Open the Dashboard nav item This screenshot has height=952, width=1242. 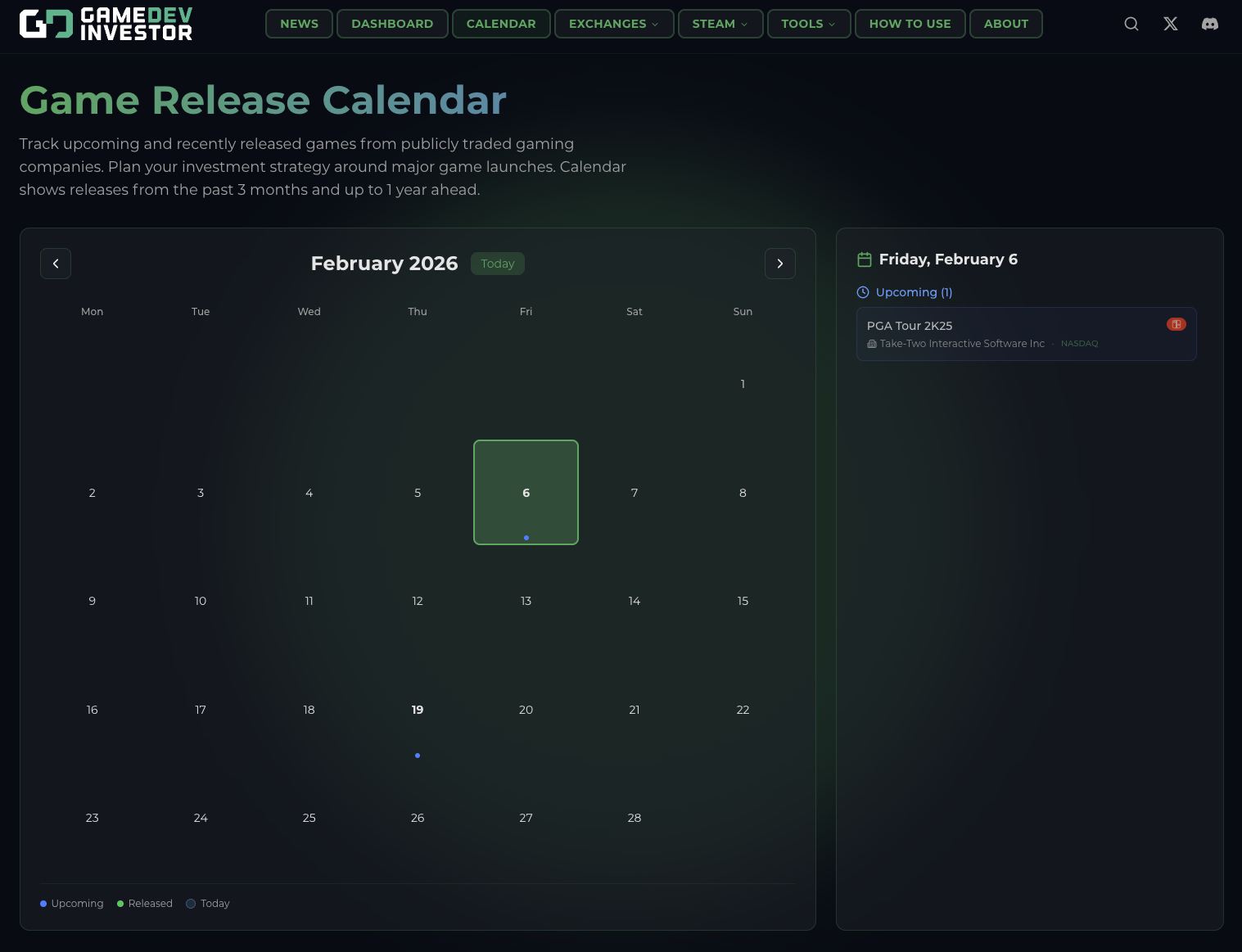[392, 24]
